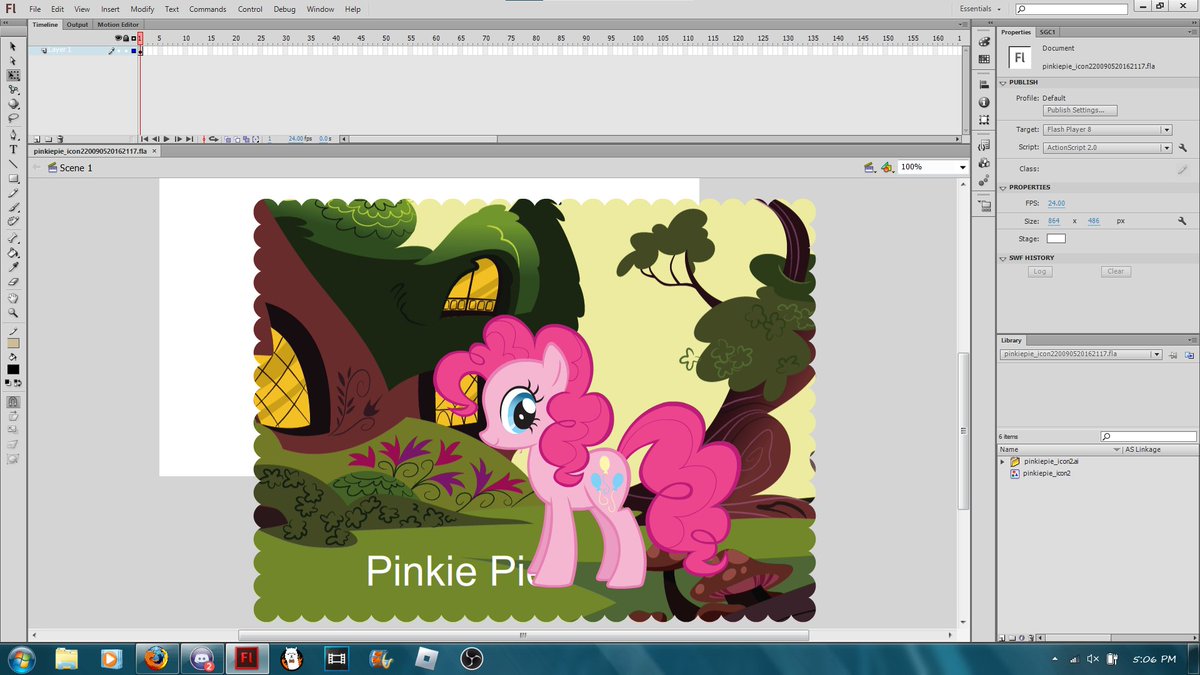Expand pinkiepie_icon2.ai library folder
This screenshot has height=675, width=1200.
point(1003,462)
